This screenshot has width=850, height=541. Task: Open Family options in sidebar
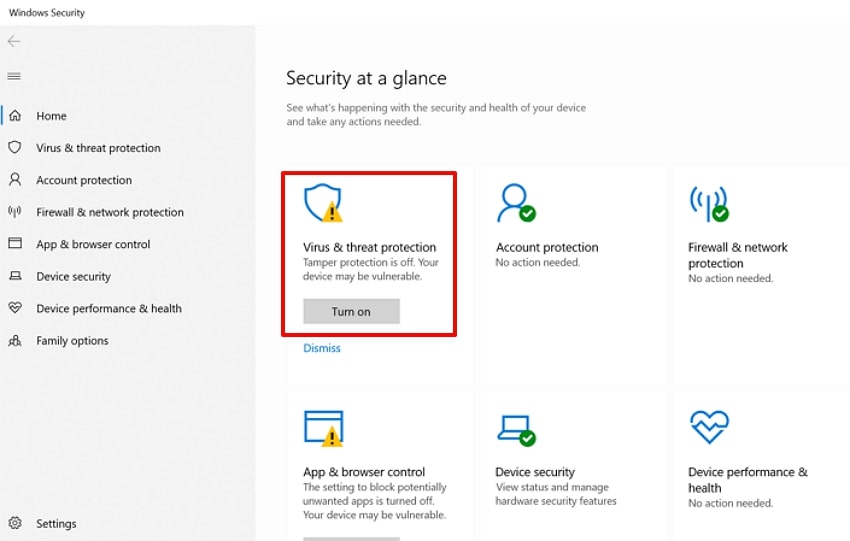click(72, 340)
